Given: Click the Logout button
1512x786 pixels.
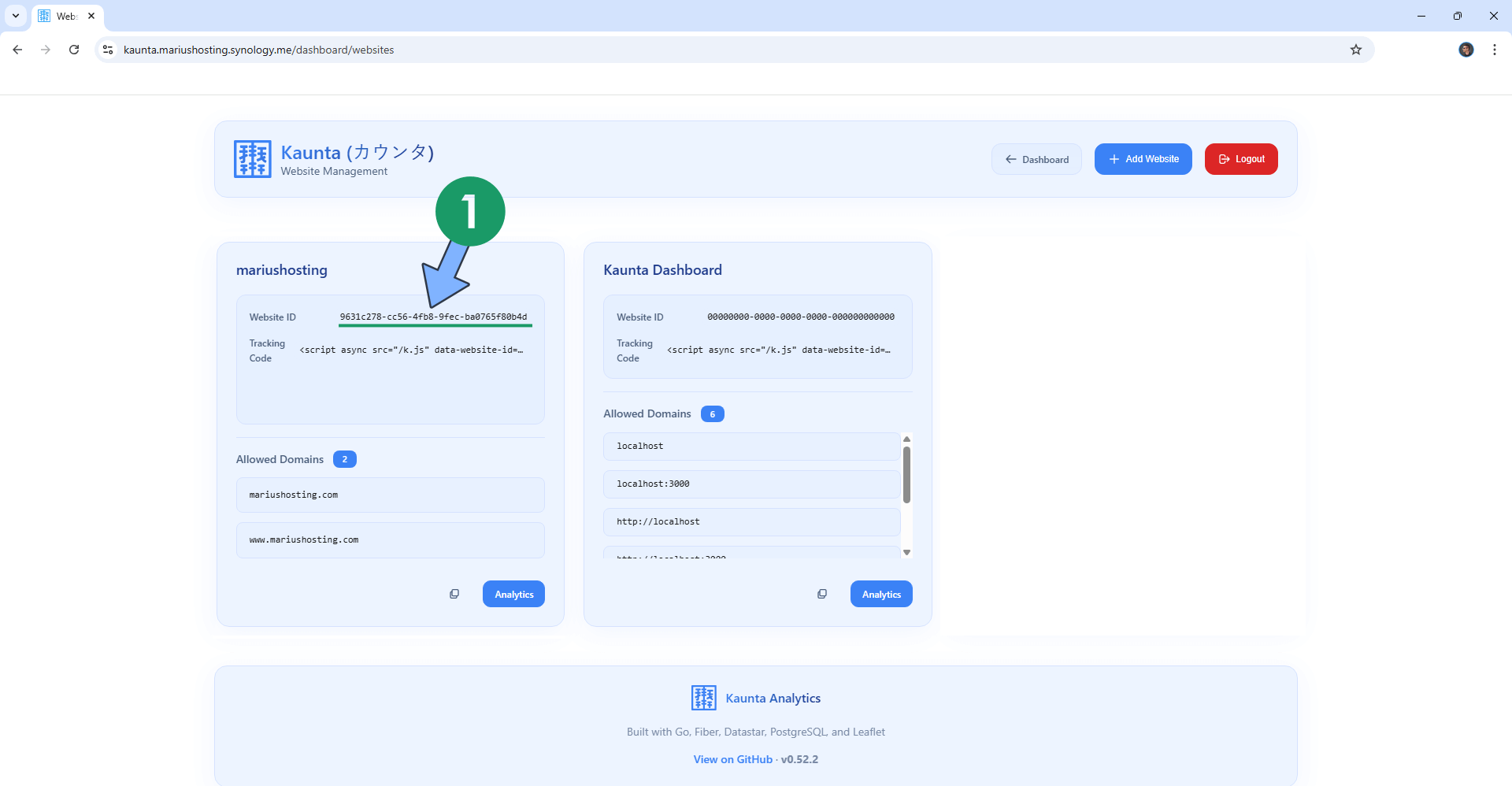Looking at the screenshot, I should click(1241, 158).
